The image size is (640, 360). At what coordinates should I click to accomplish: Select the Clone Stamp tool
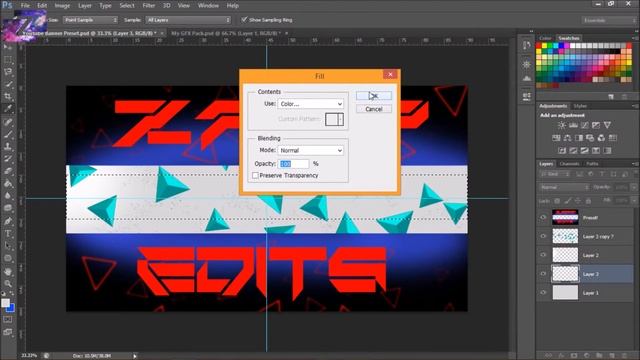[8, 147]
